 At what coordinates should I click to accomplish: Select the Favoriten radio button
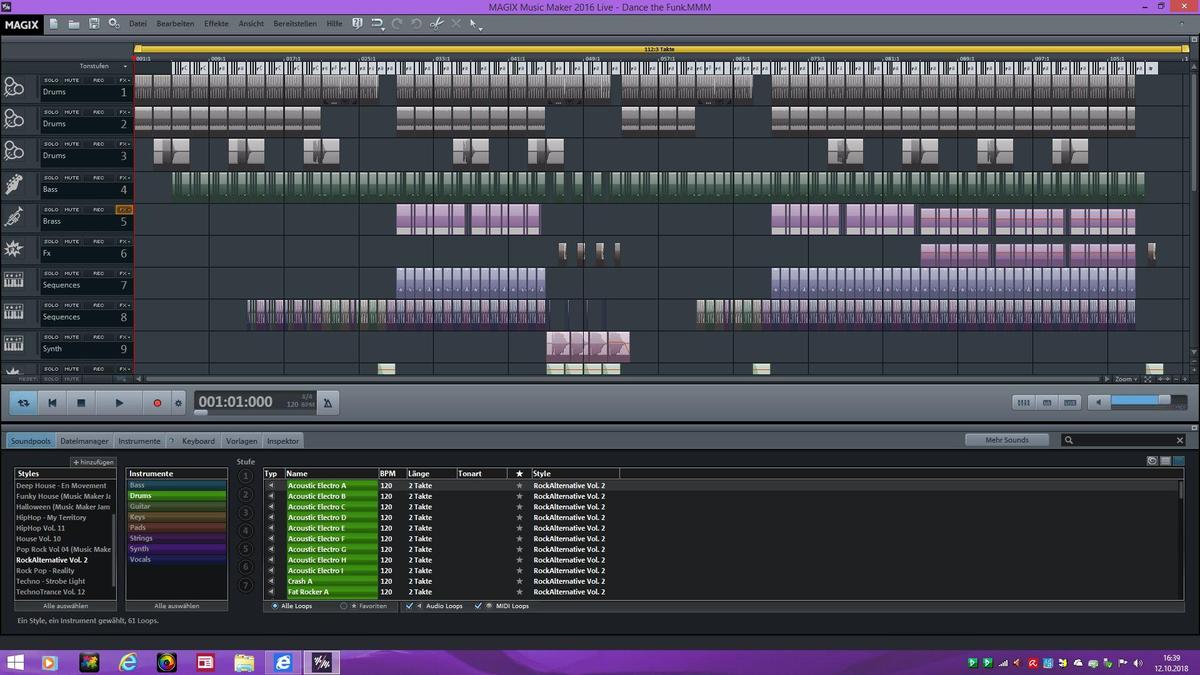pos(344,606)
